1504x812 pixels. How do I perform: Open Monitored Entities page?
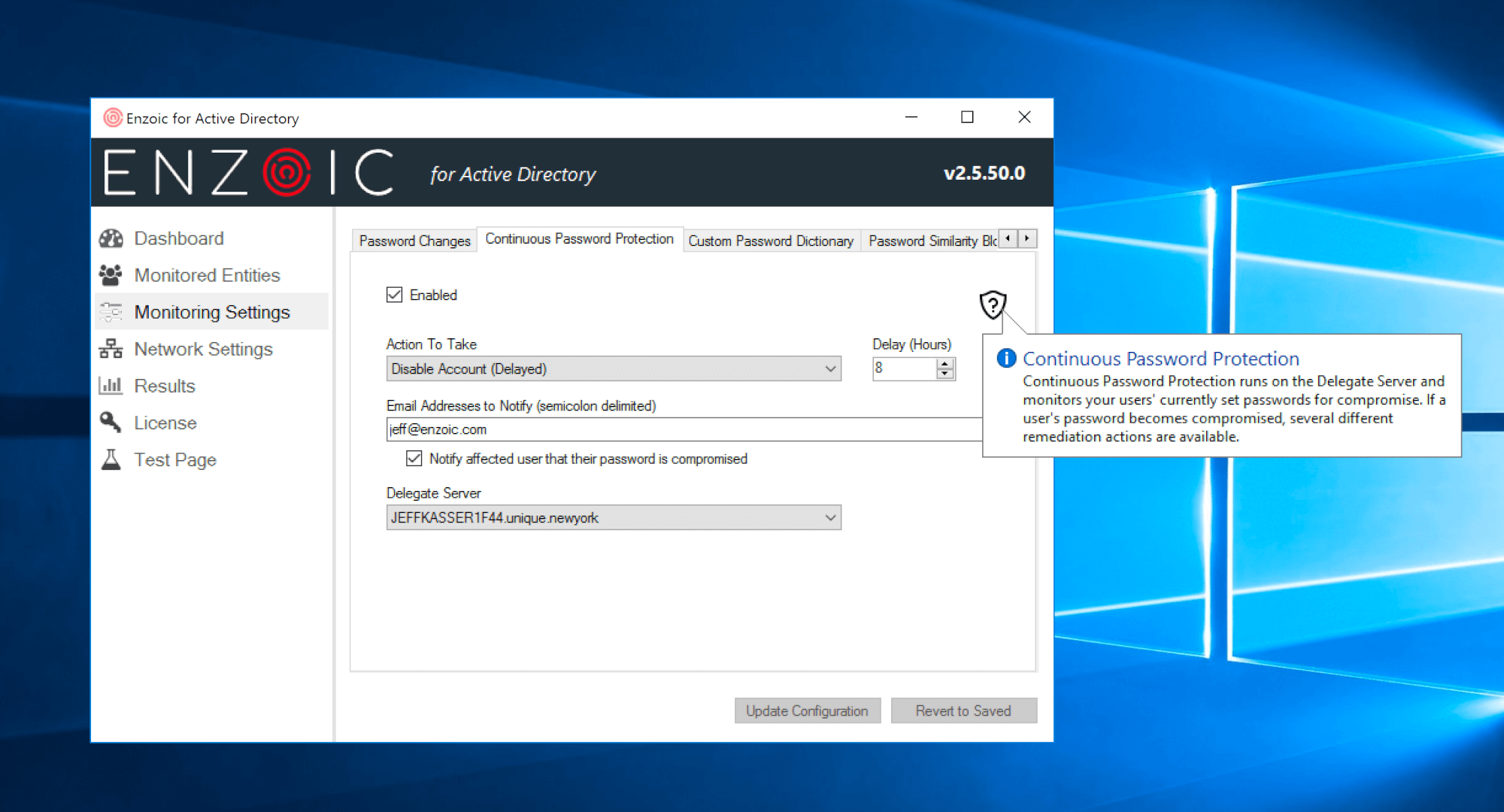coord(207,275)
